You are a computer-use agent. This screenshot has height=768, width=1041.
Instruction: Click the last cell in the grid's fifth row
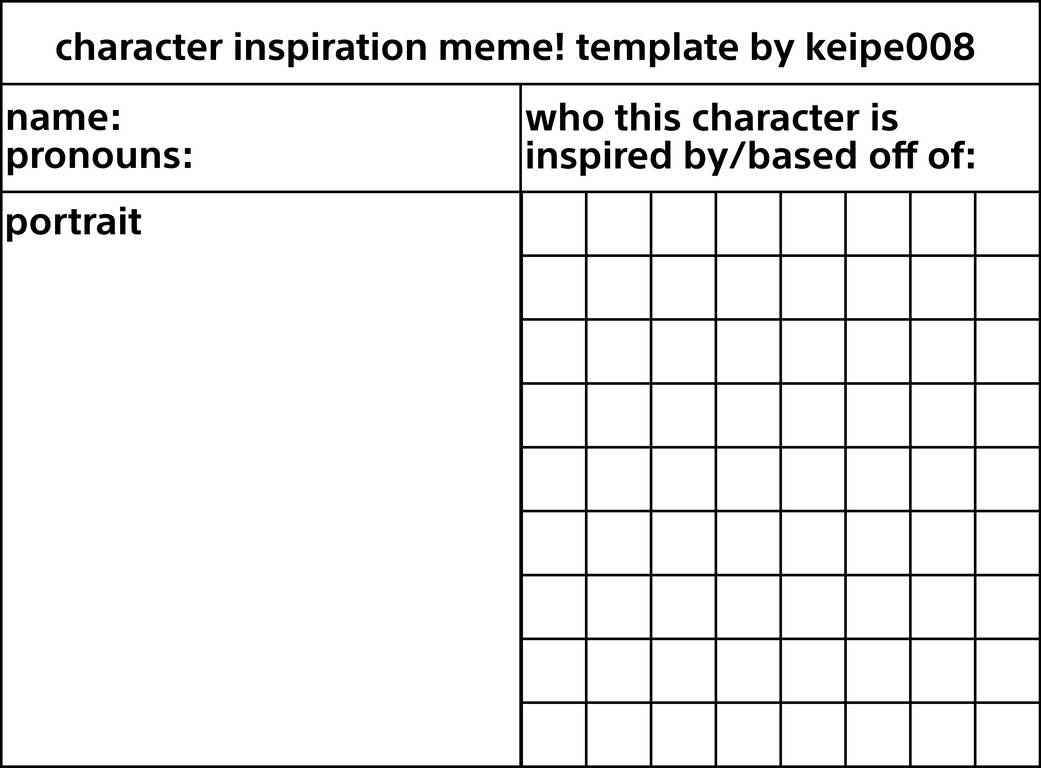(x=1007, y=479)
